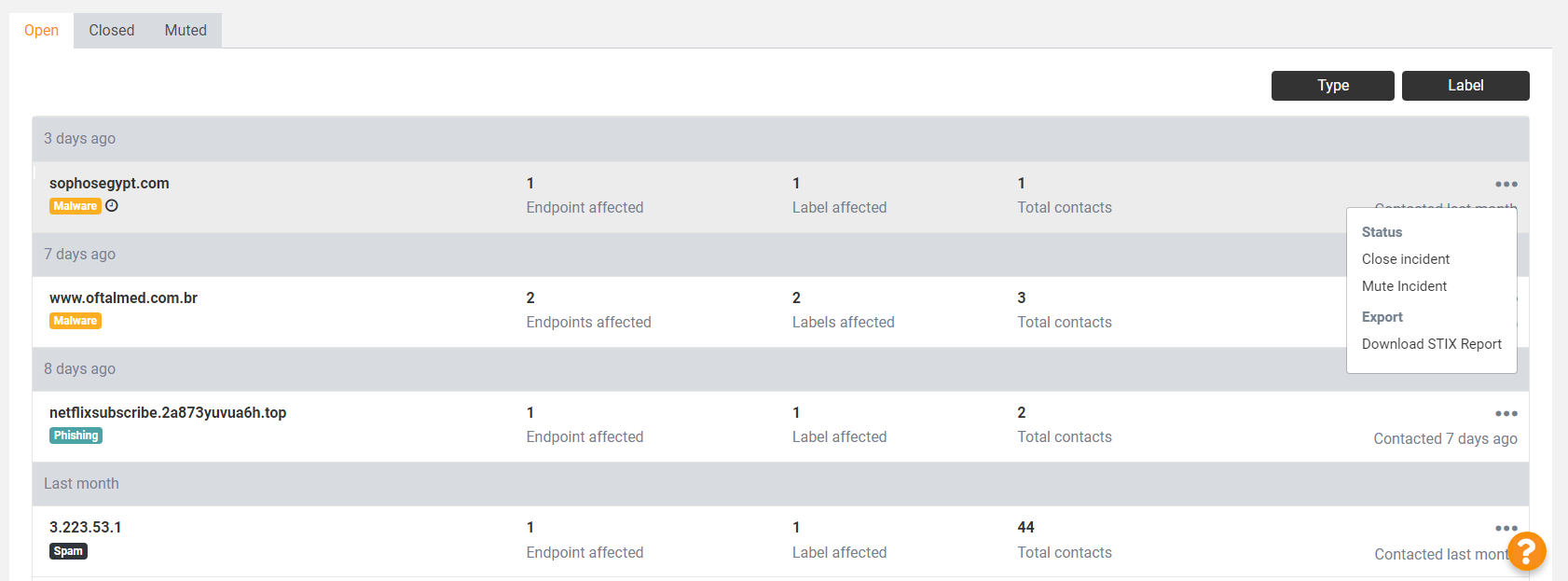Open more options for 3.223.53.1 incident
Screen dimensions: 1568x581
tap(1506, 529)
